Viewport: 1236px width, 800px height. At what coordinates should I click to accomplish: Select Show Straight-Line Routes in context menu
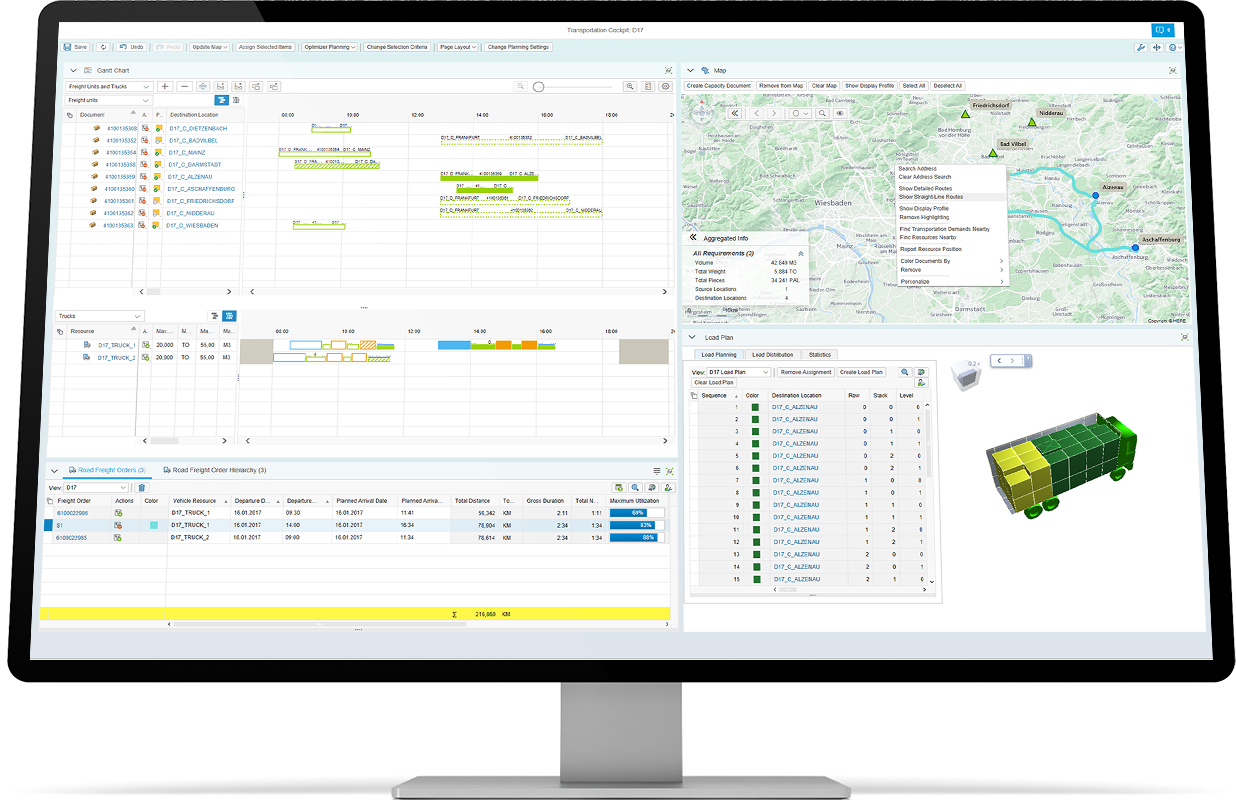(x=931, y=197)
